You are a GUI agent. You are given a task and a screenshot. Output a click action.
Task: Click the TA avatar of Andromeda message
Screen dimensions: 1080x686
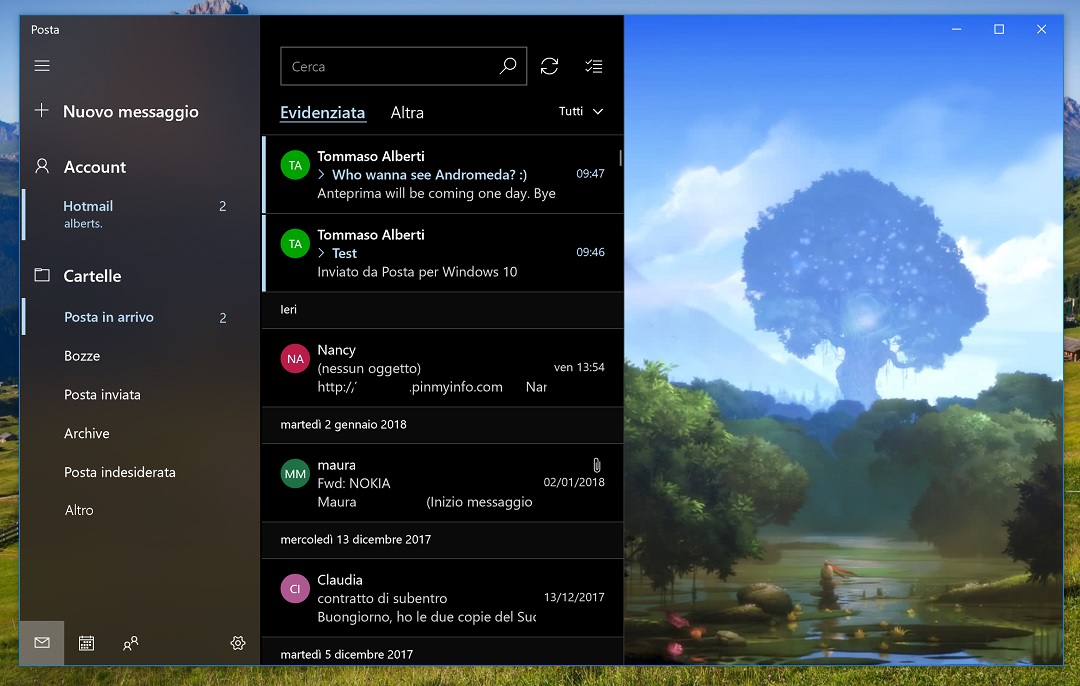295,165
